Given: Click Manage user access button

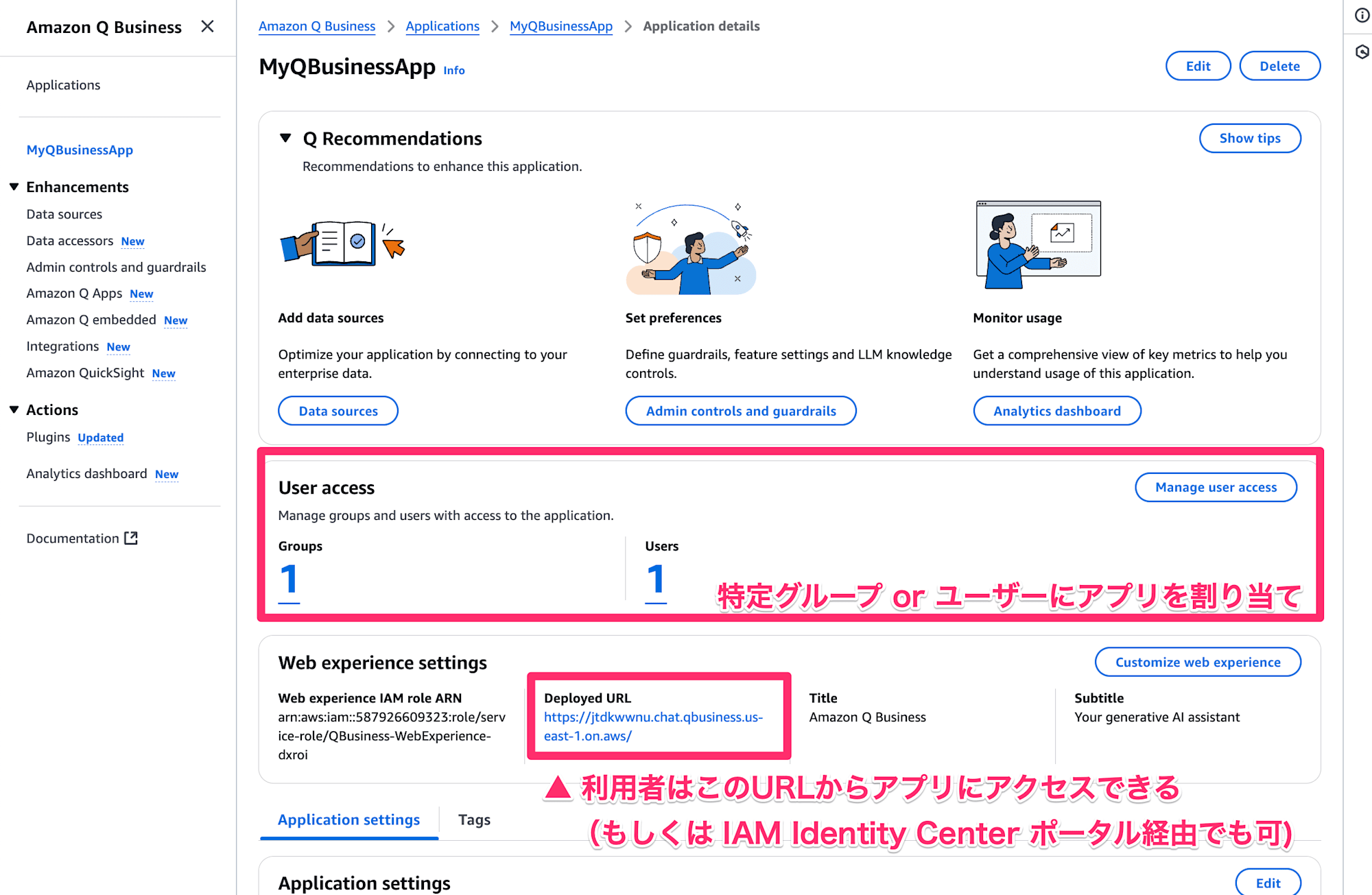Looking at the screenshot, I should click(x=1215, y=487).
